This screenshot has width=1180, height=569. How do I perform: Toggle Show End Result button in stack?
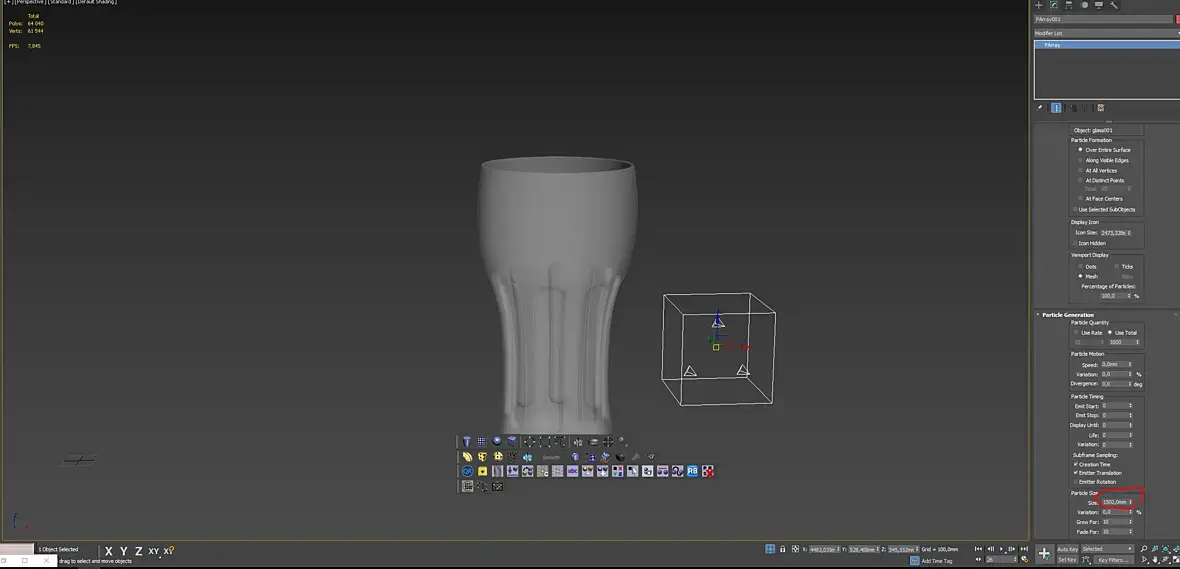(1057, 108)
